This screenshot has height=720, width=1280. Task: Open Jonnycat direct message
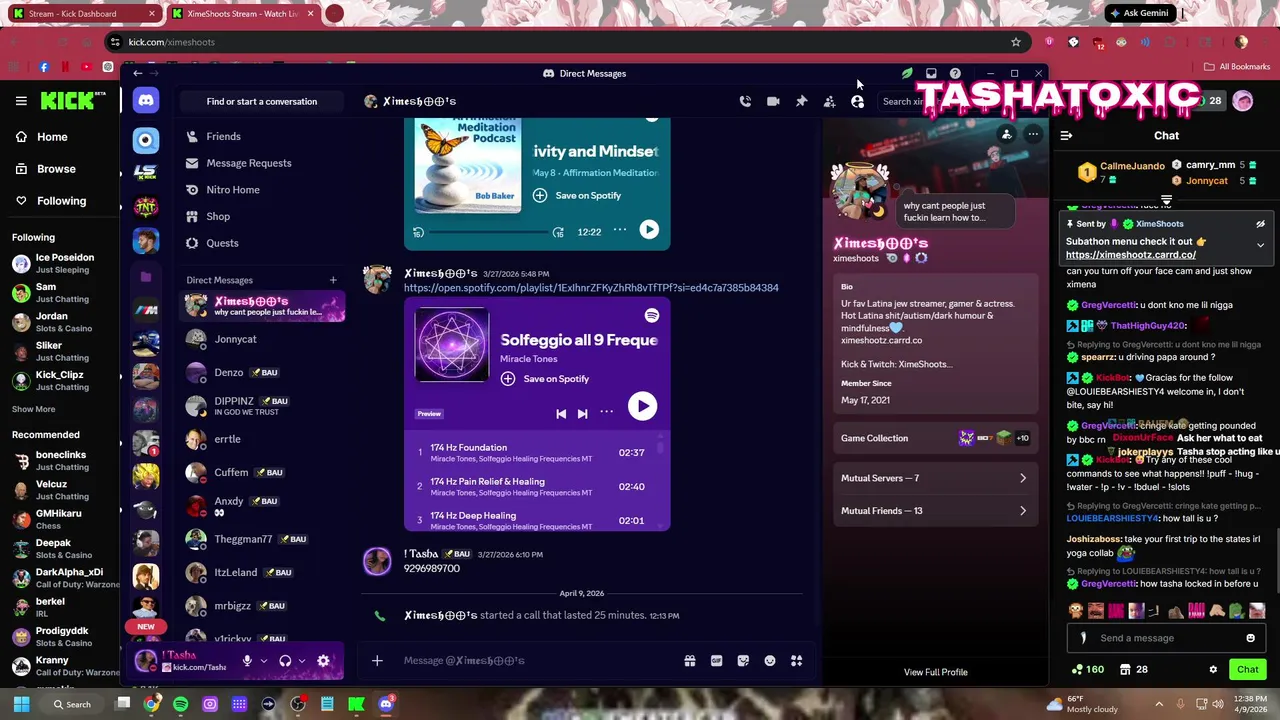[x=263, y=339]
